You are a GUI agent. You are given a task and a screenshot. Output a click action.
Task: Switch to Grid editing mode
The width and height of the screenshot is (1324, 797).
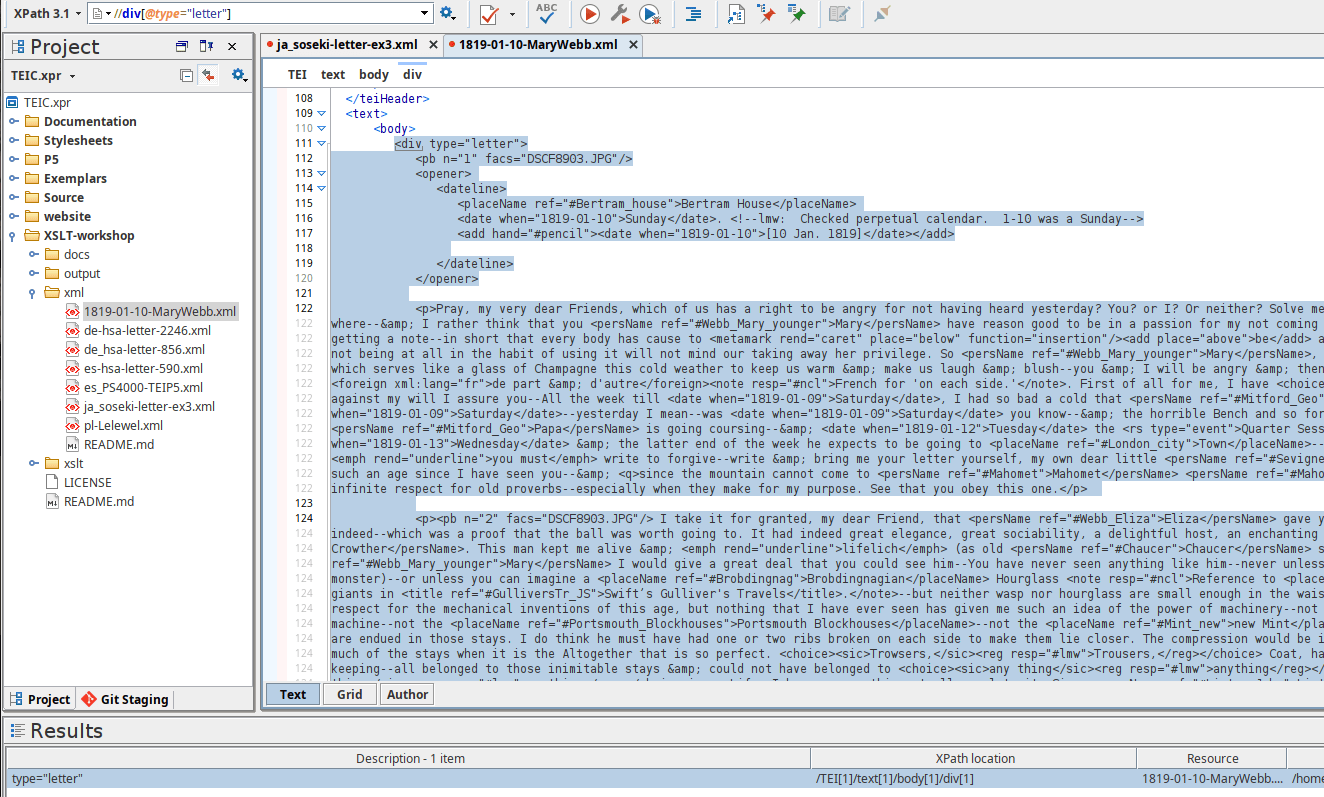click(350, 694)
